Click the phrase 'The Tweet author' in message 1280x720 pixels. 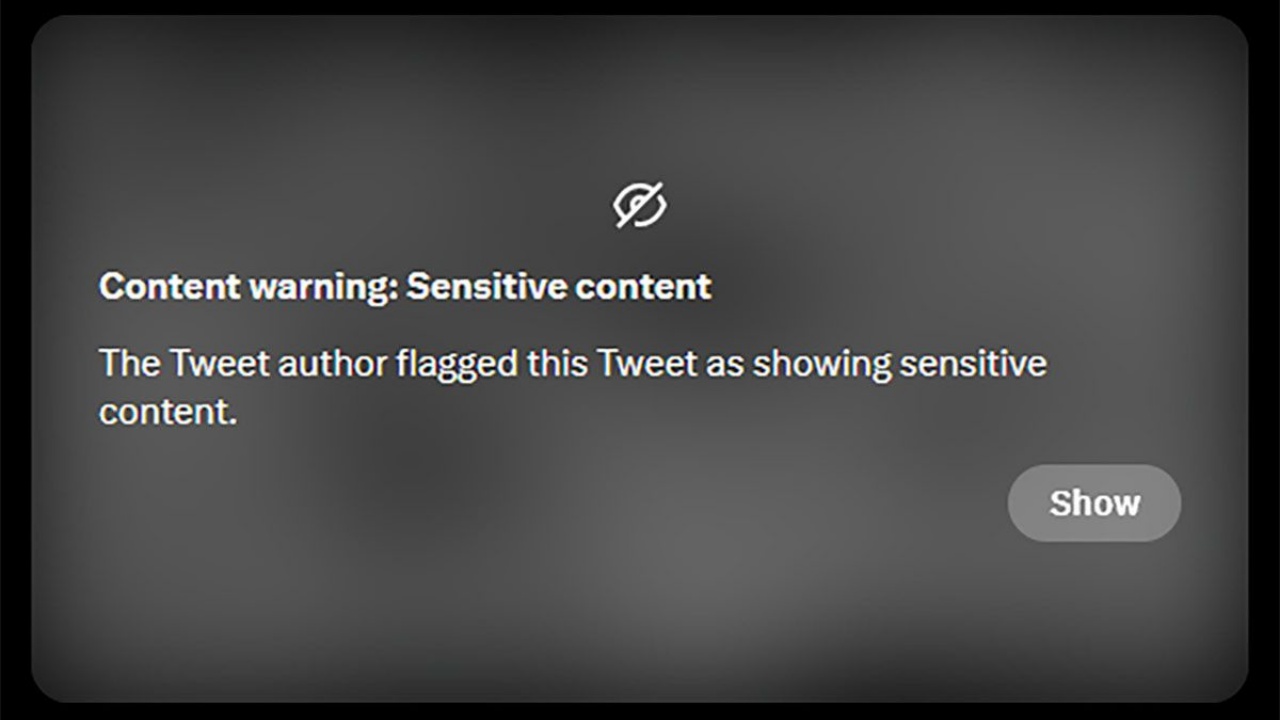pyautogui.click(x=243, y=363)
